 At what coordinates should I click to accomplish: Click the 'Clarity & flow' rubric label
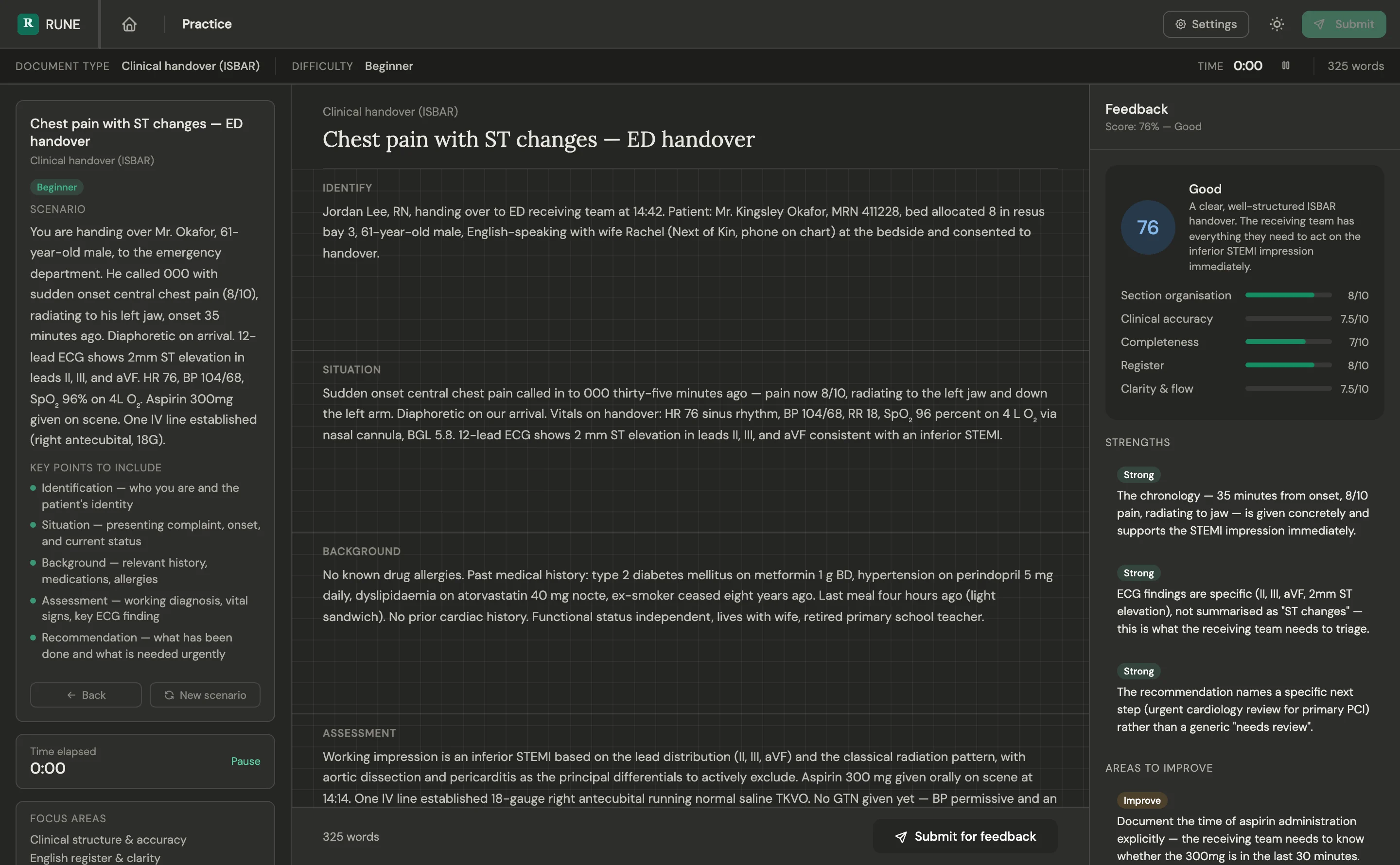click(x=1157, y=388)
